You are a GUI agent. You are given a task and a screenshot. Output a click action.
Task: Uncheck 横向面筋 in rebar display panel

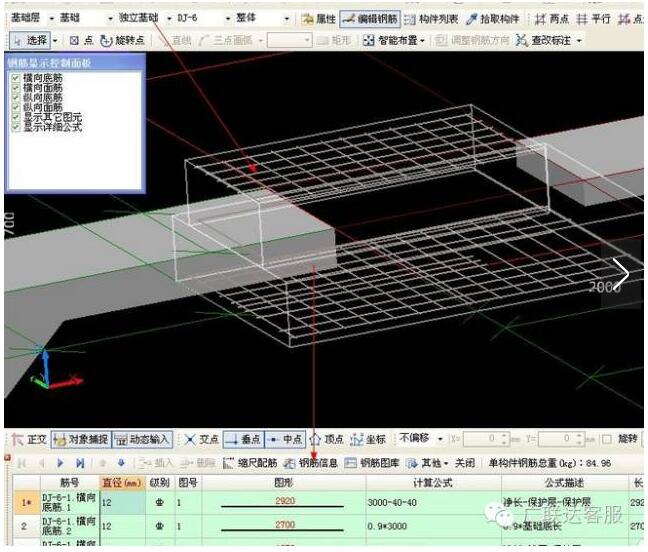coord(16,88)
